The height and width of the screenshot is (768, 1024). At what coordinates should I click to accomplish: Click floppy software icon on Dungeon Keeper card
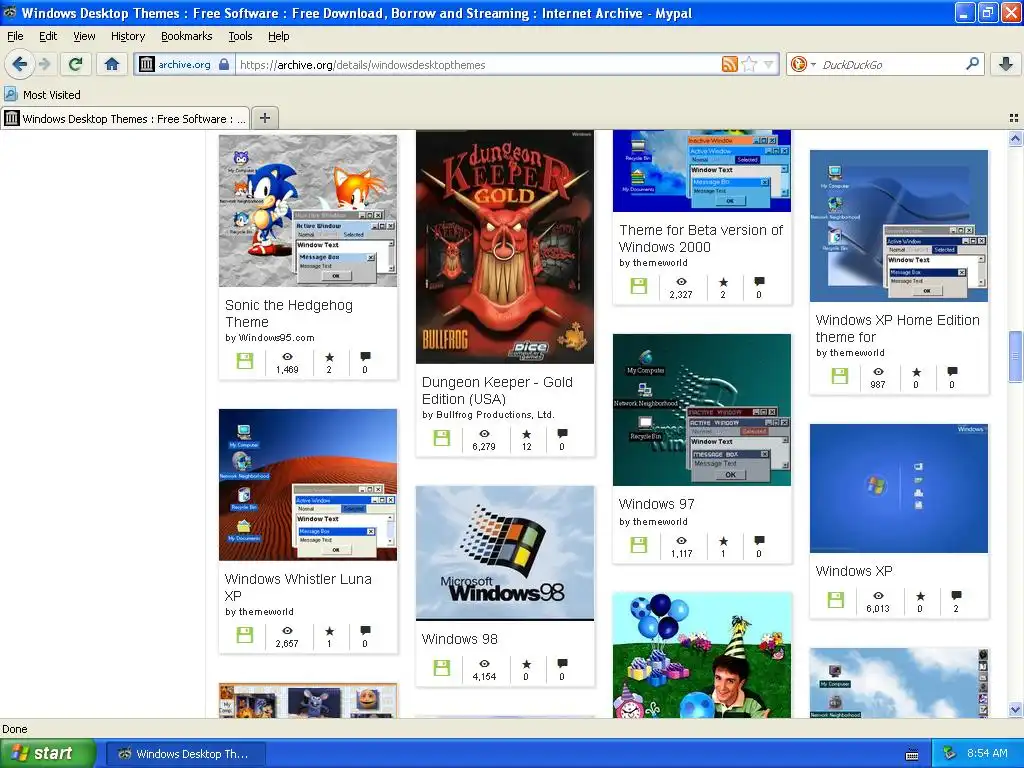[x=442, y=438]
